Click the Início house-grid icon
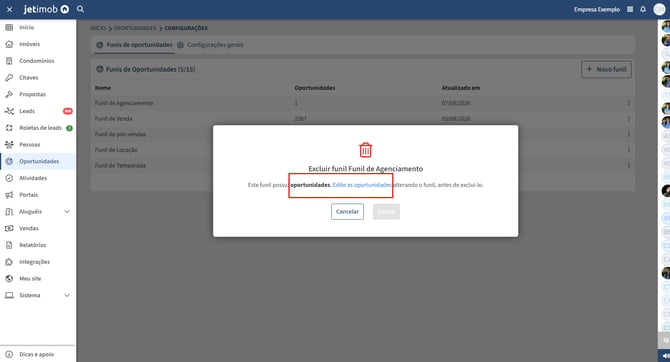Viewport: 670px width, 362px height. [9, 27]
